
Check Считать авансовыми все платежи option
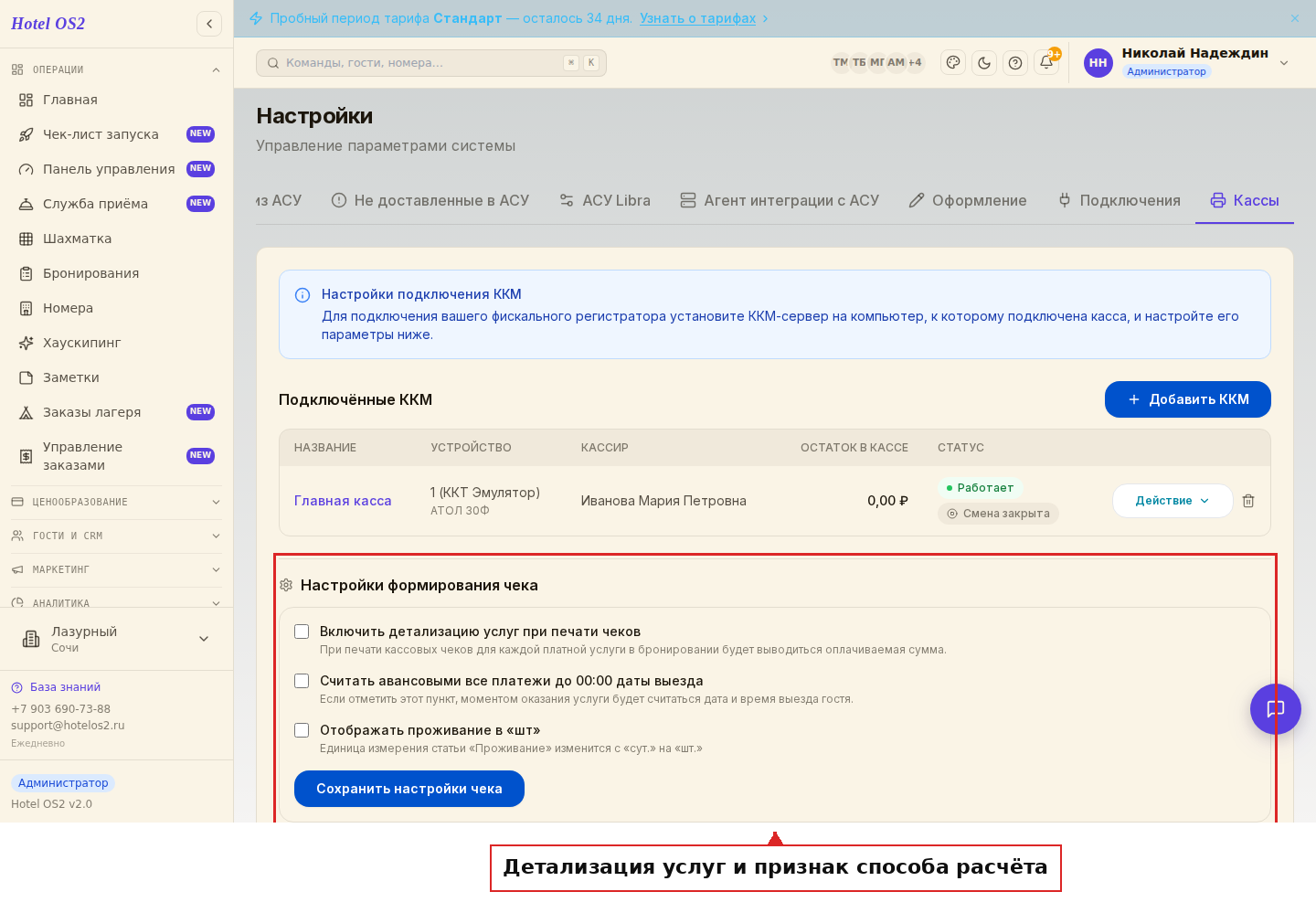pos(302,681)
